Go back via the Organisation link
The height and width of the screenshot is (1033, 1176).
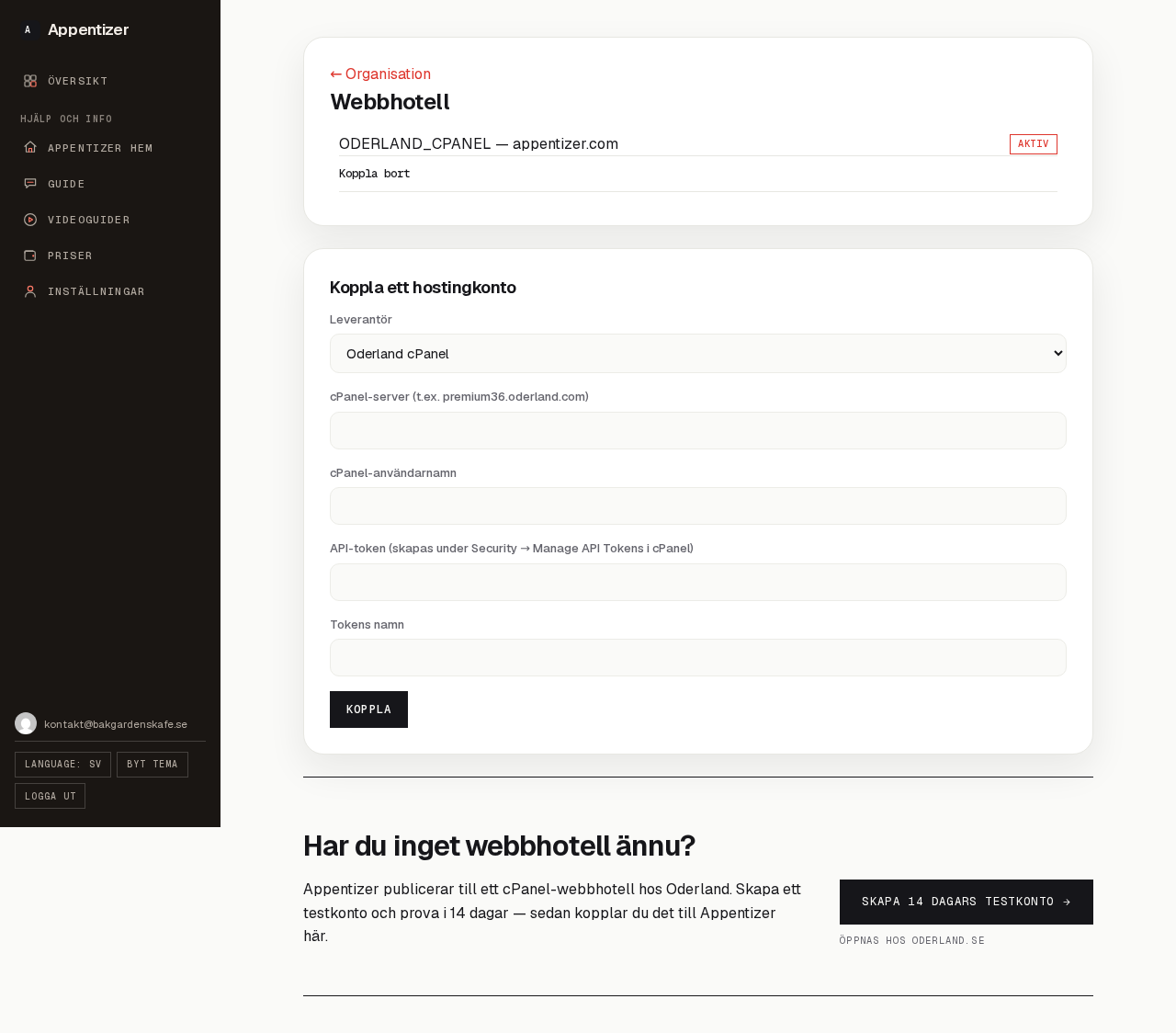(380, 74)
